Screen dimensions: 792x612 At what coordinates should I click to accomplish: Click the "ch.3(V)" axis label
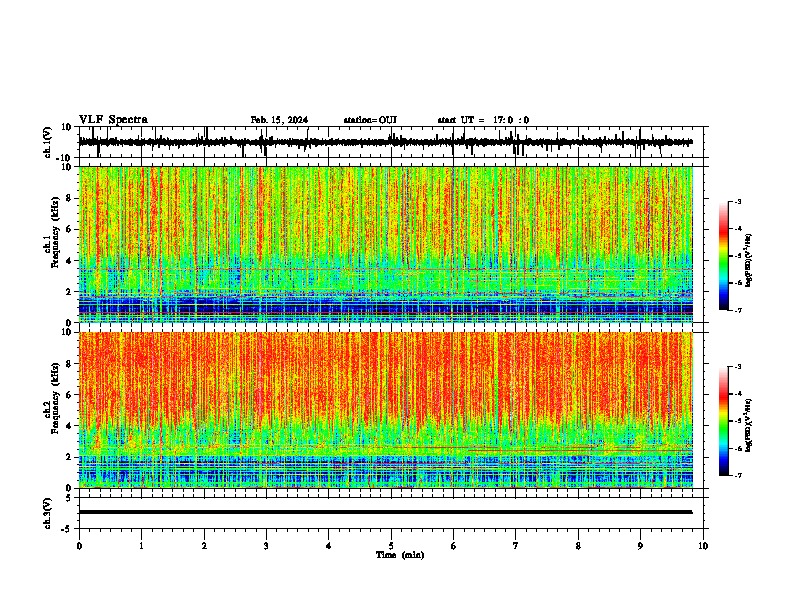(47, 514)
